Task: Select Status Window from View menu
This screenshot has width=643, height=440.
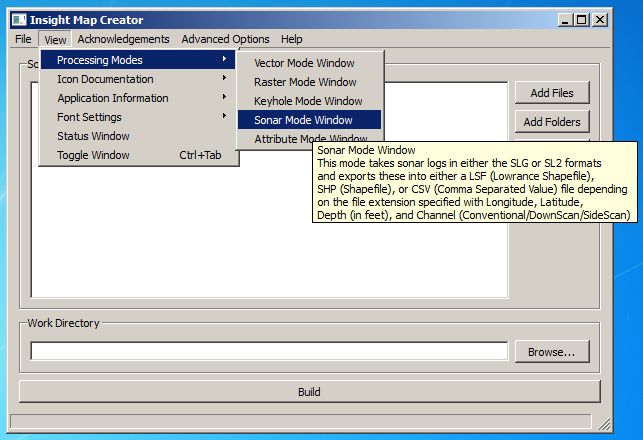Action: coord(93,136)
